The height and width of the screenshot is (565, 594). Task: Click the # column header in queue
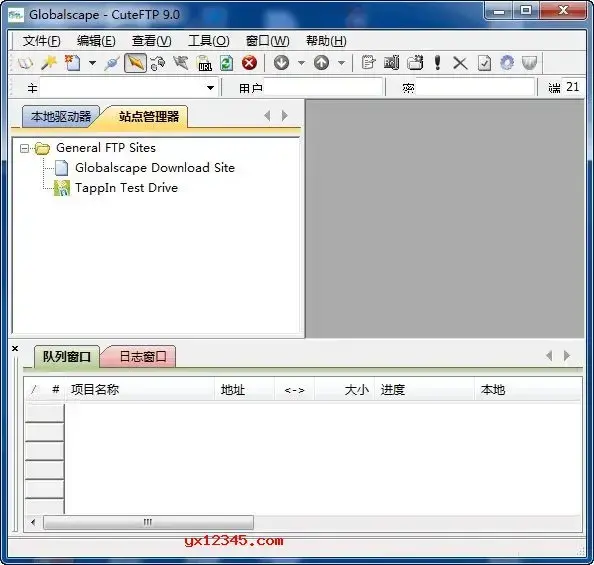coord(56,389)
